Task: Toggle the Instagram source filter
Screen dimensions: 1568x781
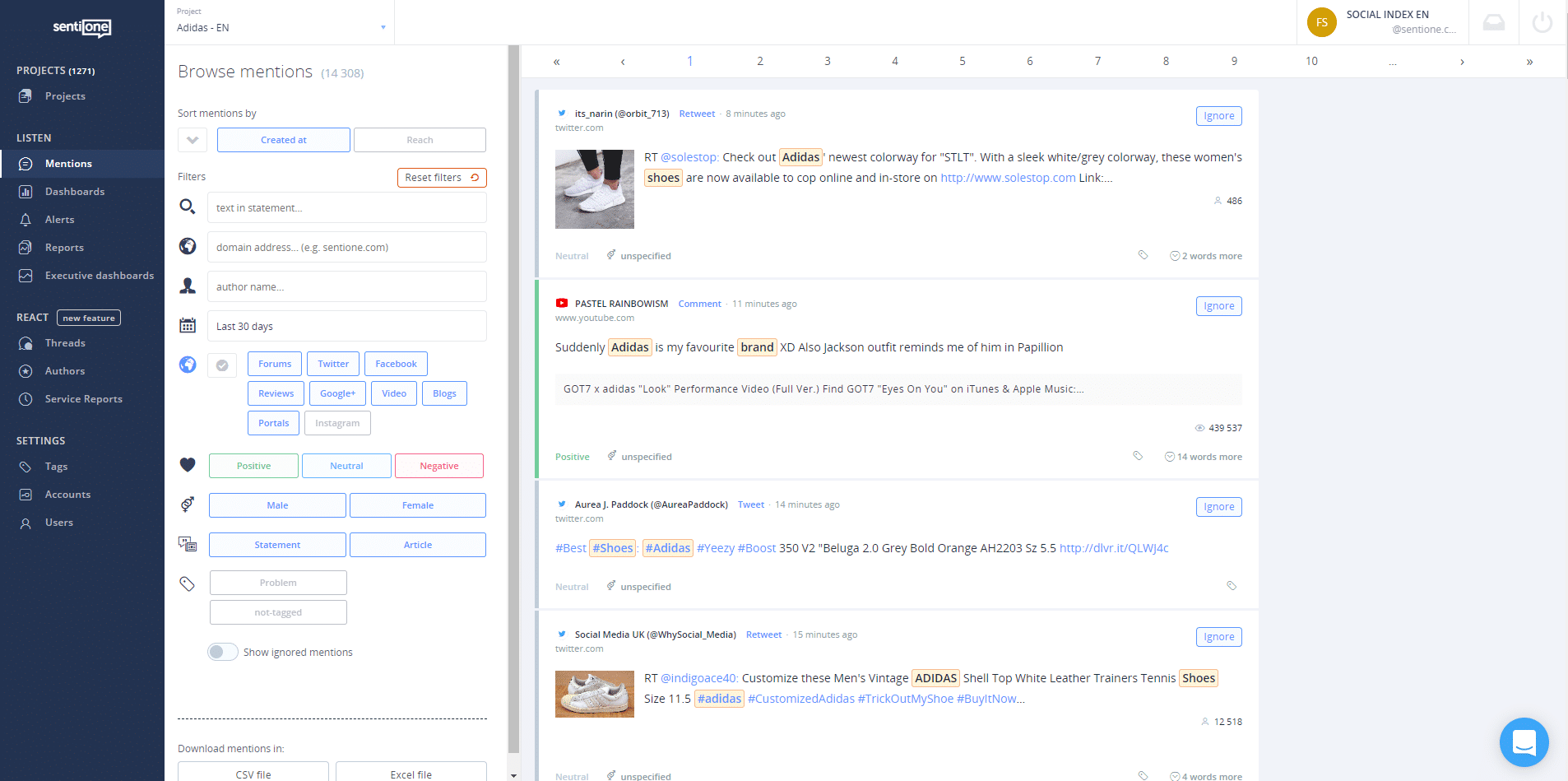Action: (337, 423)
